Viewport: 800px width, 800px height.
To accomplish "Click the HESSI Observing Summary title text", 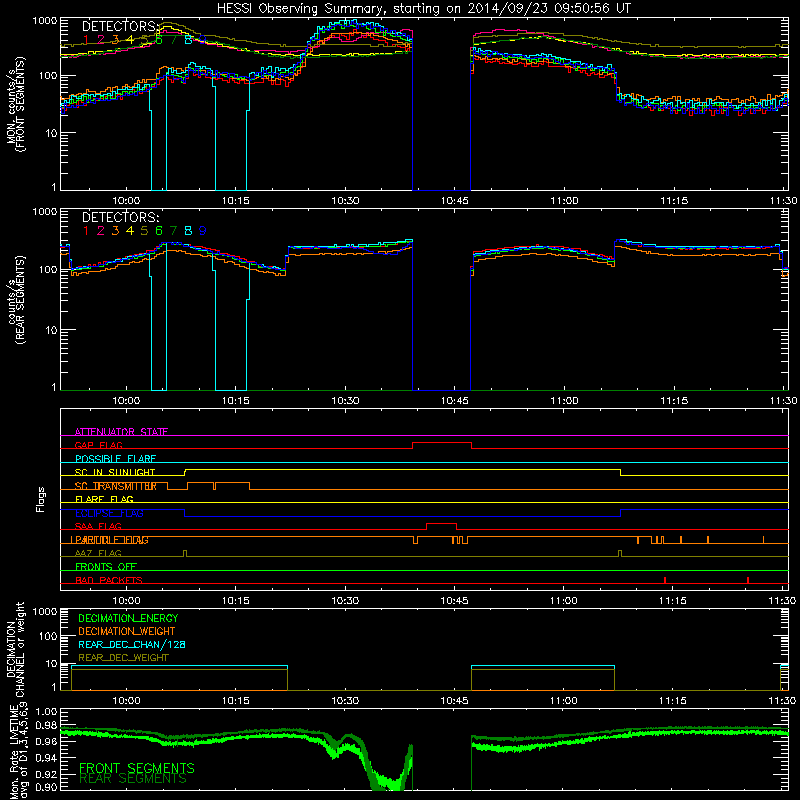I will pos(423,8).
